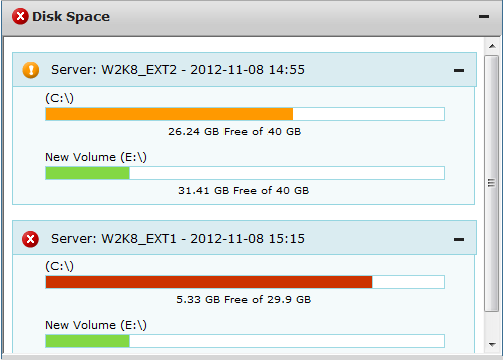Viewport: 503px width, 362px height.
Task: Click the New Volume (E:\) label under W2K8_EXT2
Action: point(96,157)
